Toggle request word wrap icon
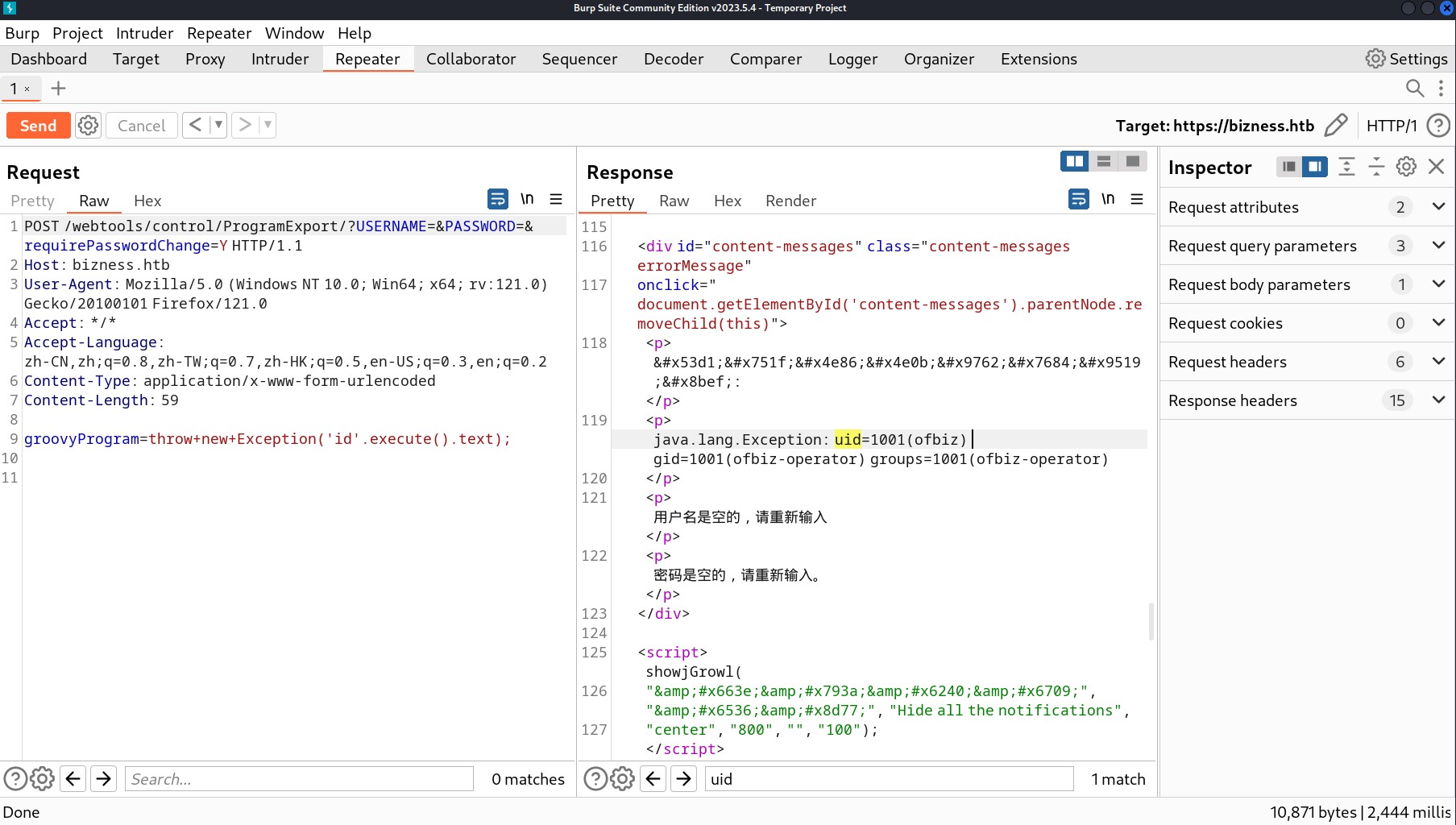Image resolution: width=1456 pixels, height=825 pixels. tap(498, 199)
